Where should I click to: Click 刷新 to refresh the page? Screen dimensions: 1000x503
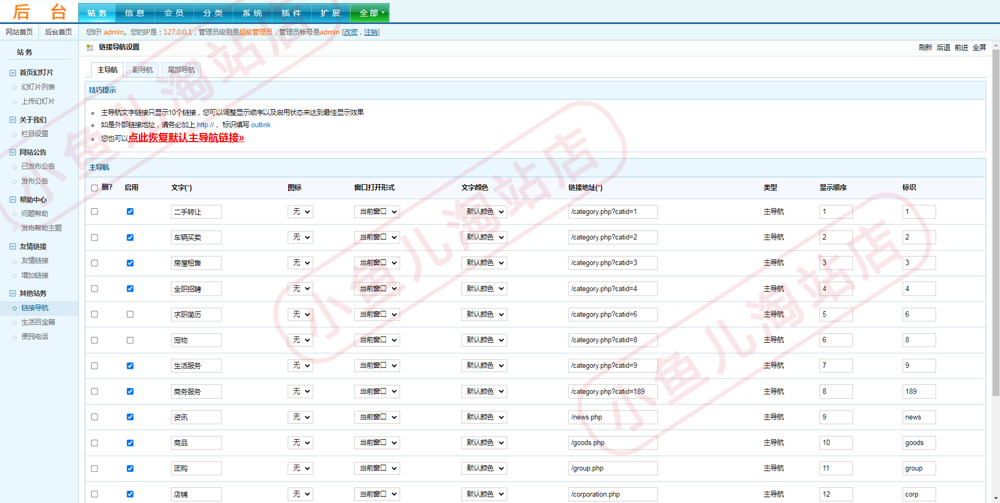925,48
